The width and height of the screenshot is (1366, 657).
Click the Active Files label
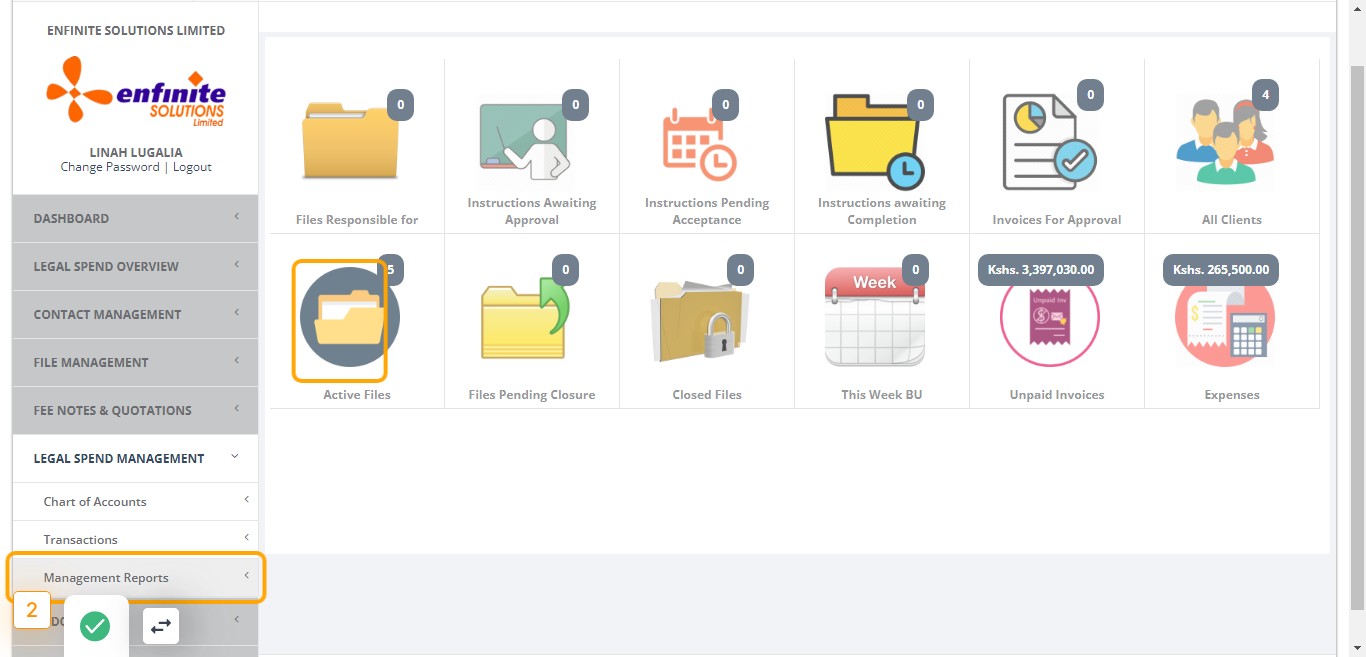(357, 395)
